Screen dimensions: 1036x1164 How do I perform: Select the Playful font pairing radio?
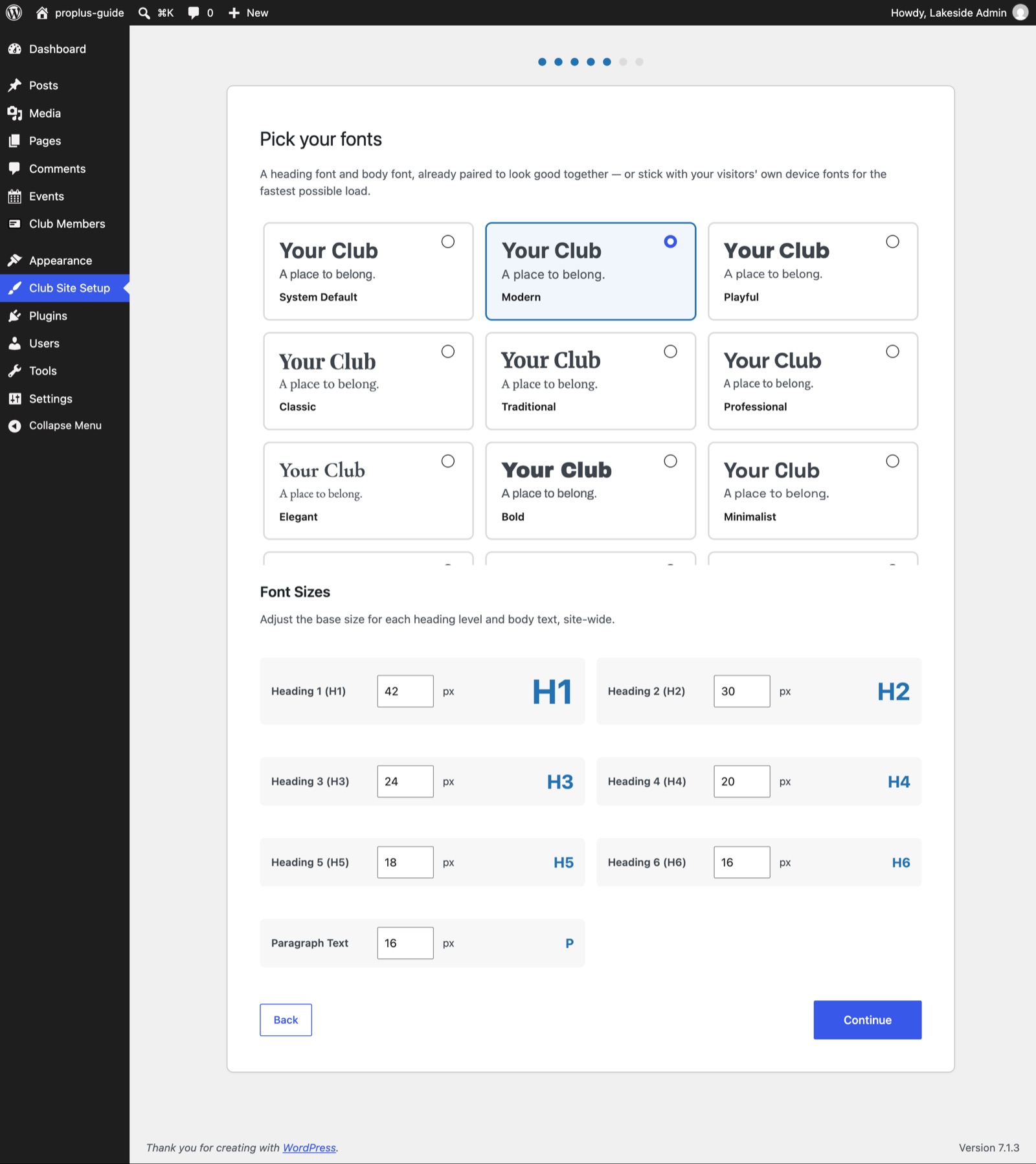coord(892,241)
